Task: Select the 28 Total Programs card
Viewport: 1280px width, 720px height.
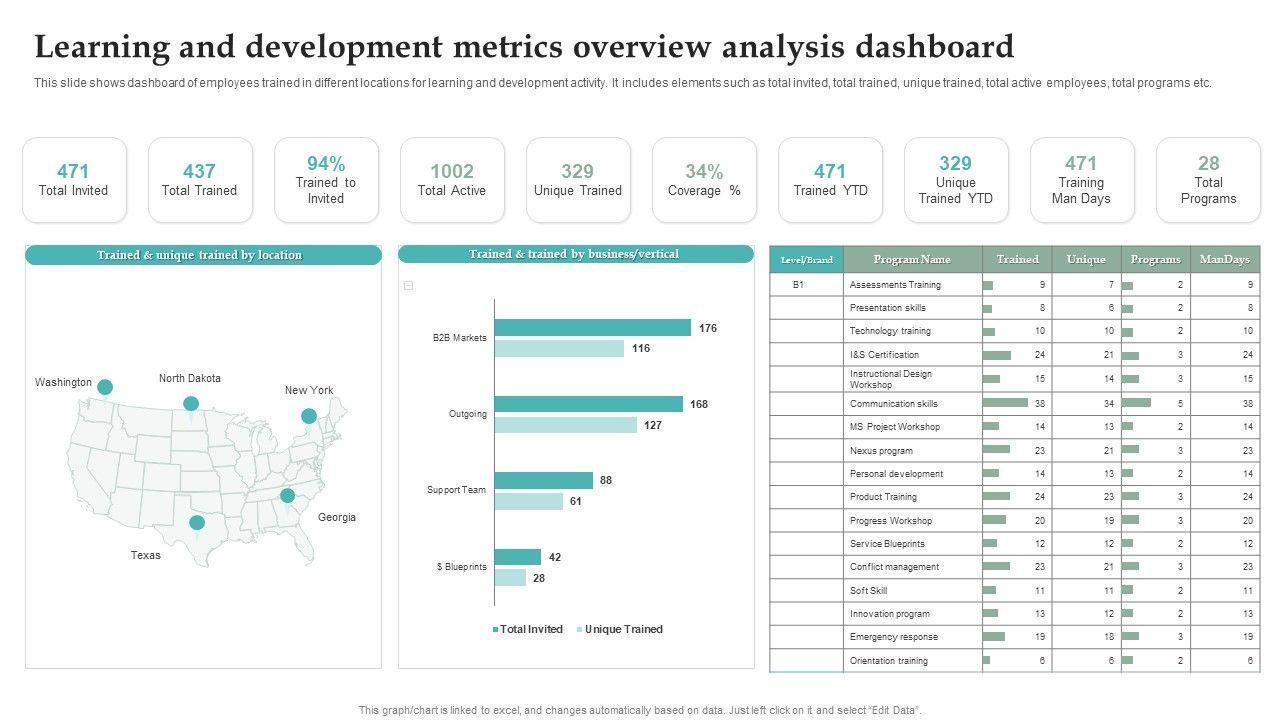Action: tap(1208, 180)
